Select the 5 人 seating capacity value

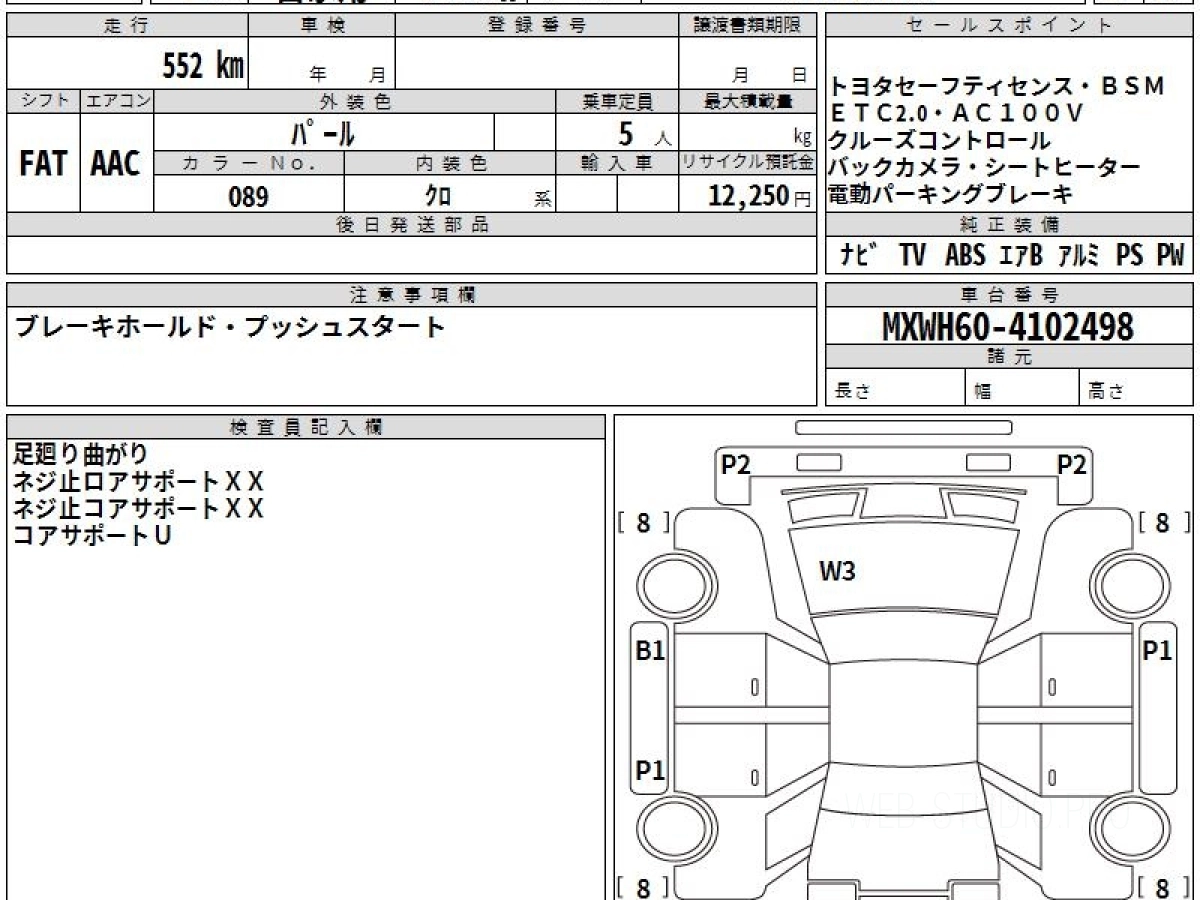644,134
